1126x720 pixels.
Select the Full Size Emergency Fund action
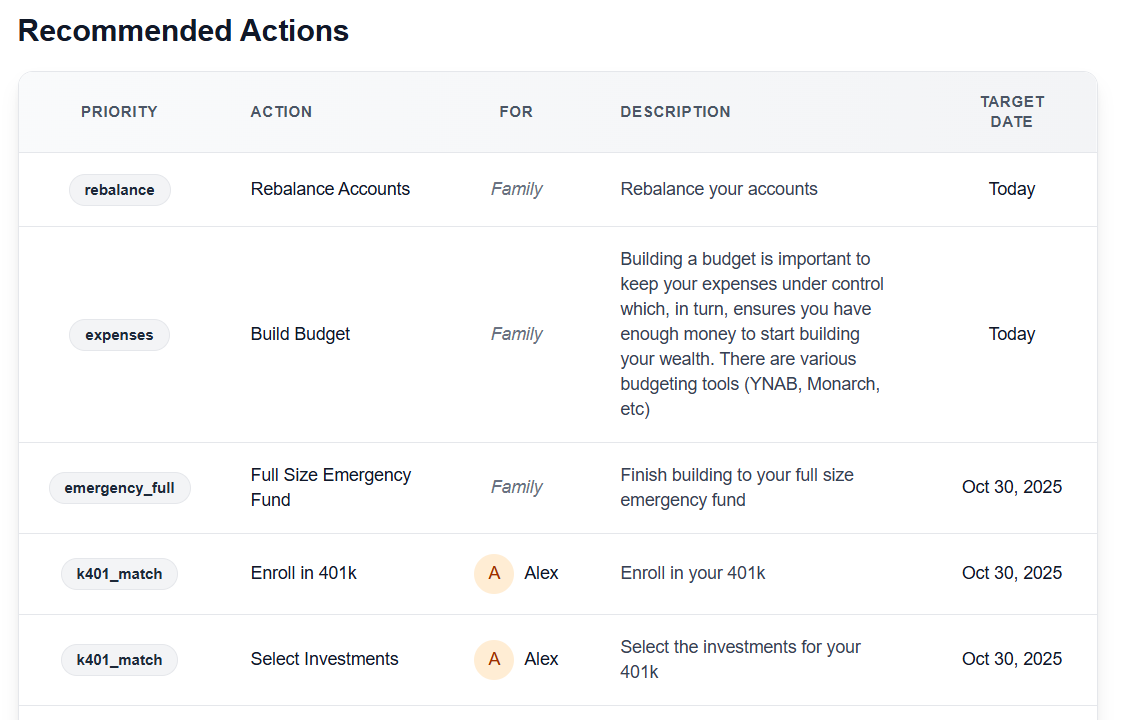(x=330, y=487)
